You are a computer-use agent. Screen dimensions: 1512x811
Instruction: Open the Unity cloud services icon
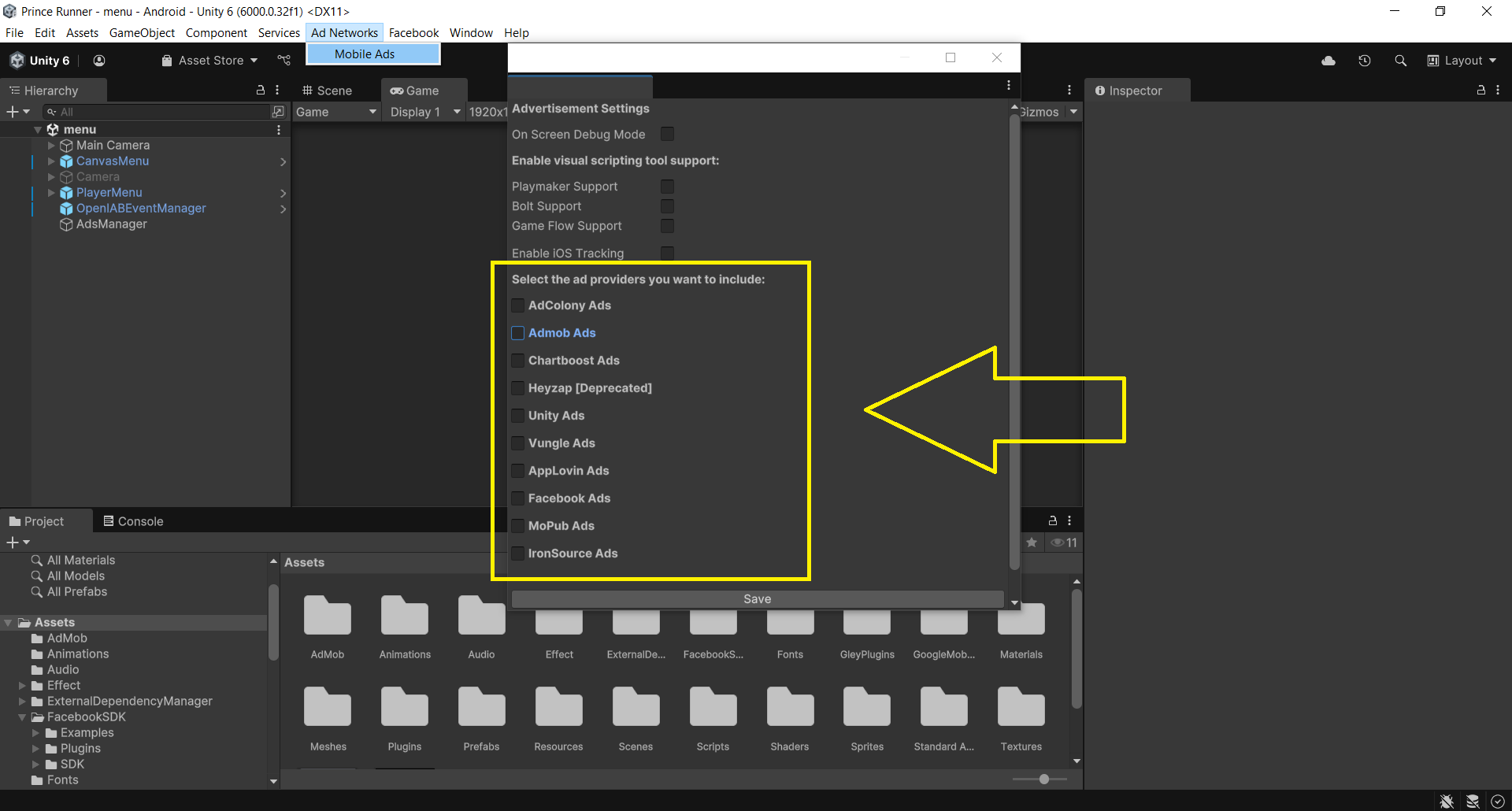pos(1329,61)
